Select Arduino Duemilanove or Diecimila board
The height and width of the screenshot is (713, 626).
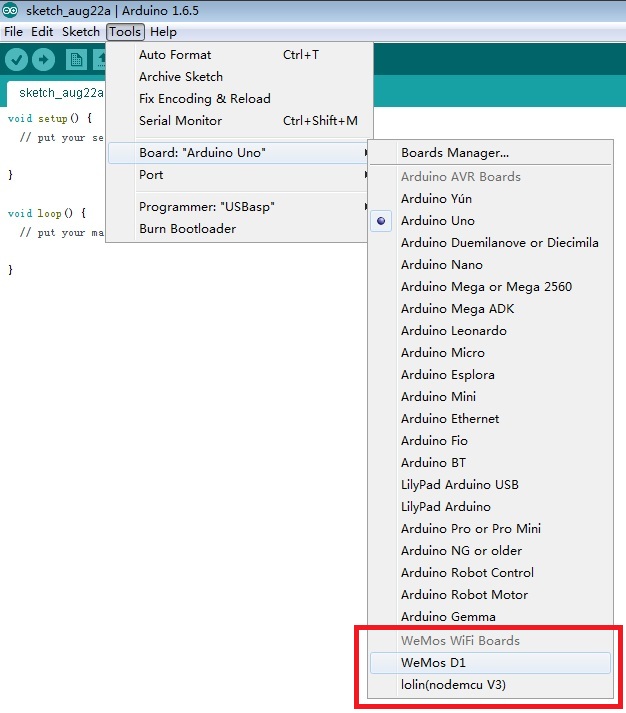490,242
